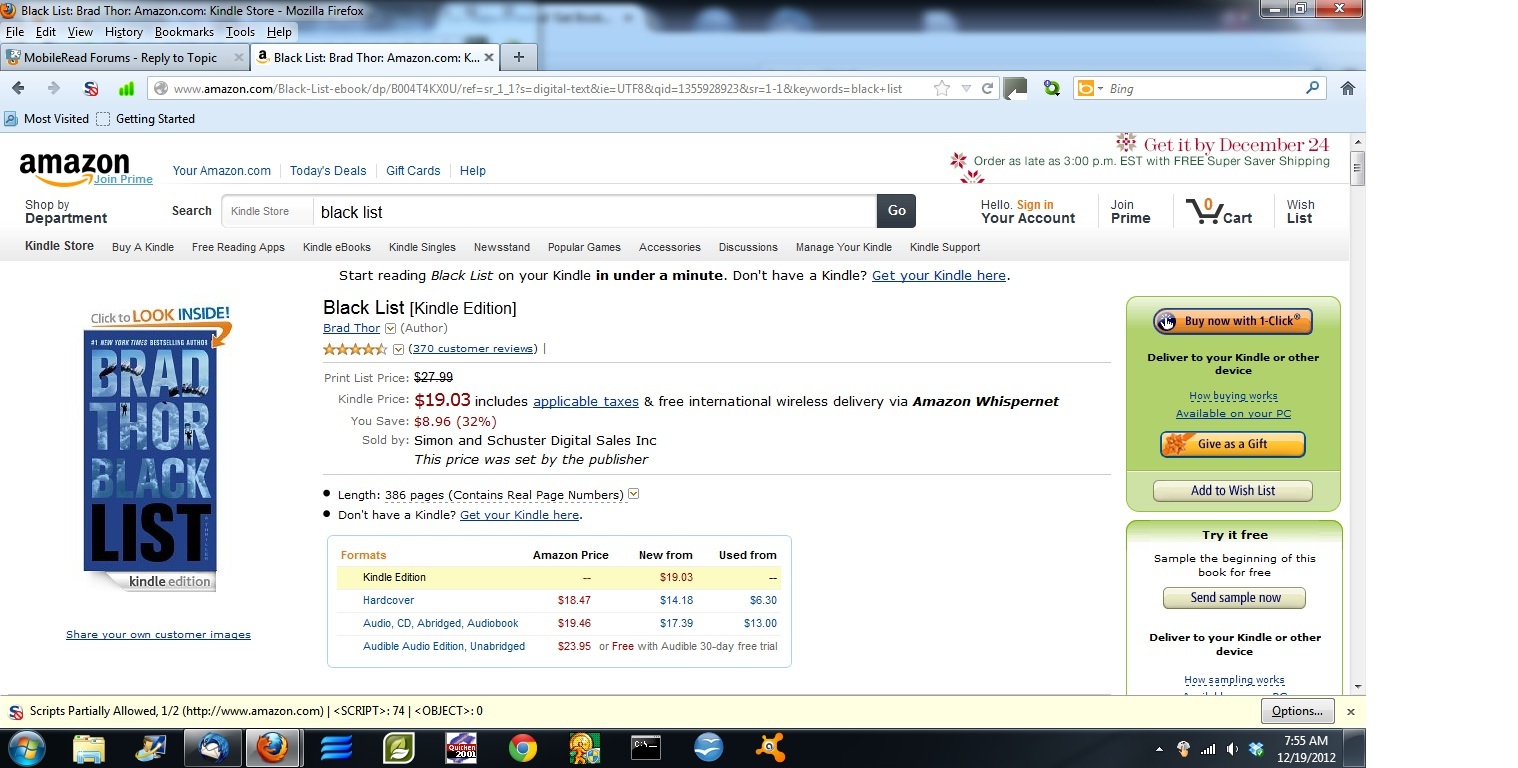The width and height of the screenshot is (1518, 768).
Task: Click the Amazon address bar URL
Action: coord(538,89)
